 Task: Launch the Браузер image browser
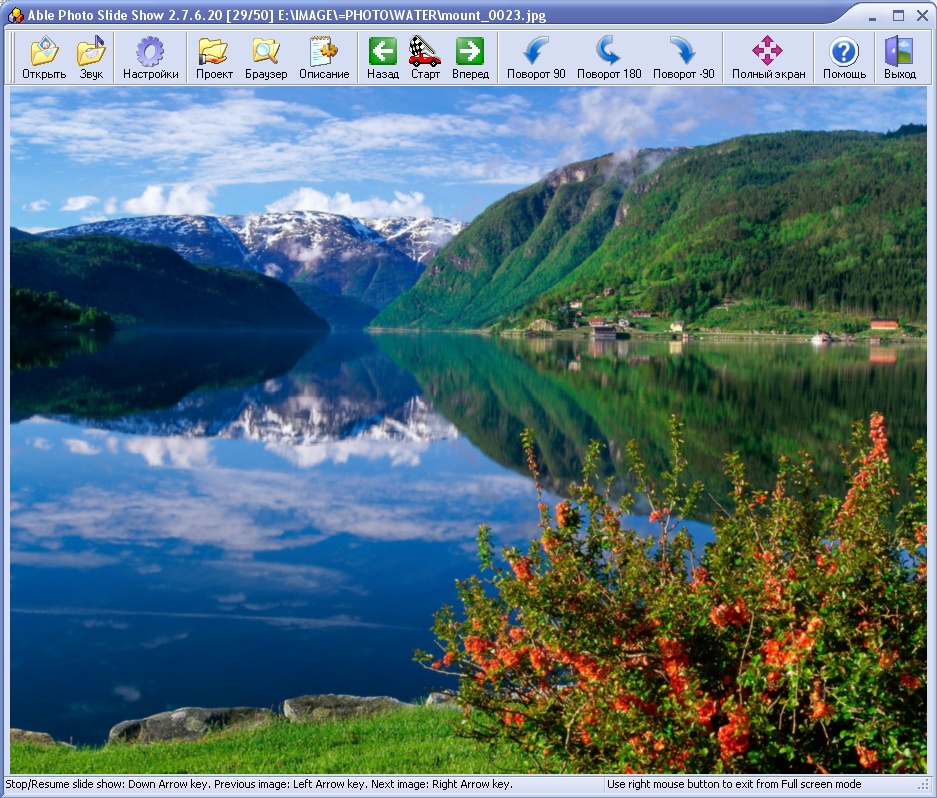[x=266, y=58]
